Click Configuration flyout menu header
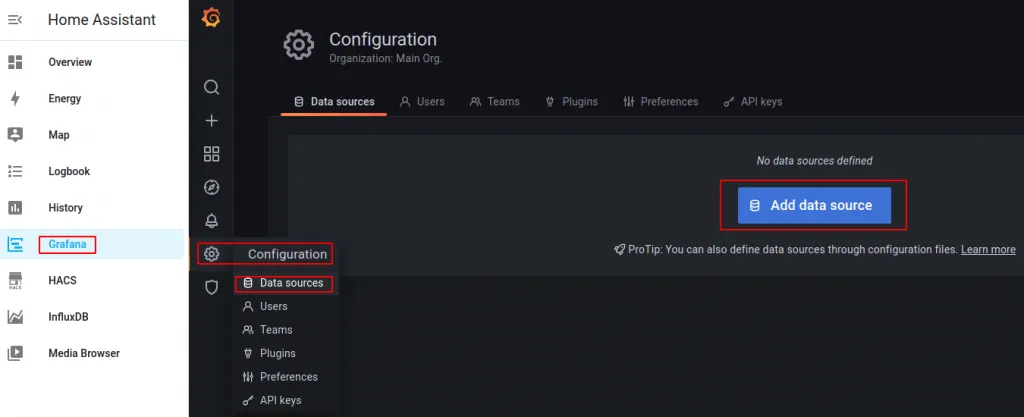This screenshot has width=1024, height=417. click(x=287, y=254)
